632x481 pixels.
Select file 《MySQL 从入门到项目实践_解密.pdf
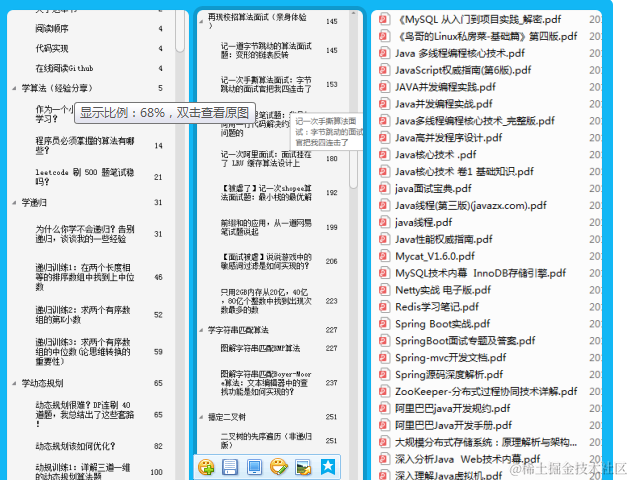pyautogui.click(x=480, y=19)
